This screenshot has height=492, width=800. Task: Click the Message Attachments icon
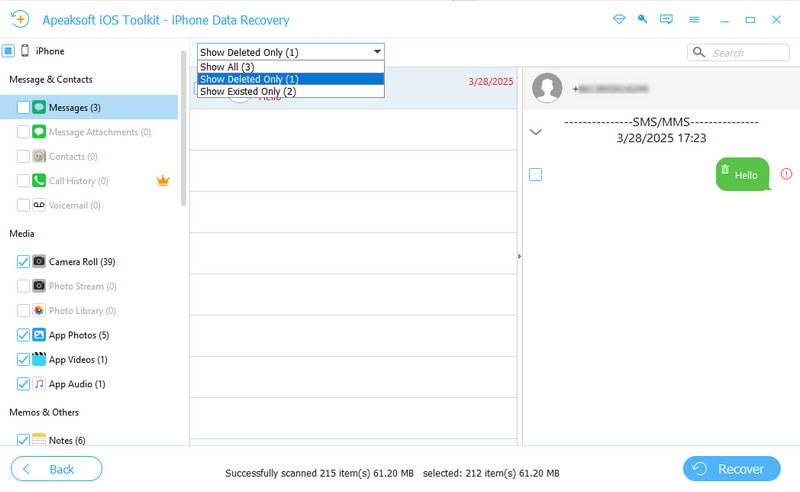(x=39, y=132)
